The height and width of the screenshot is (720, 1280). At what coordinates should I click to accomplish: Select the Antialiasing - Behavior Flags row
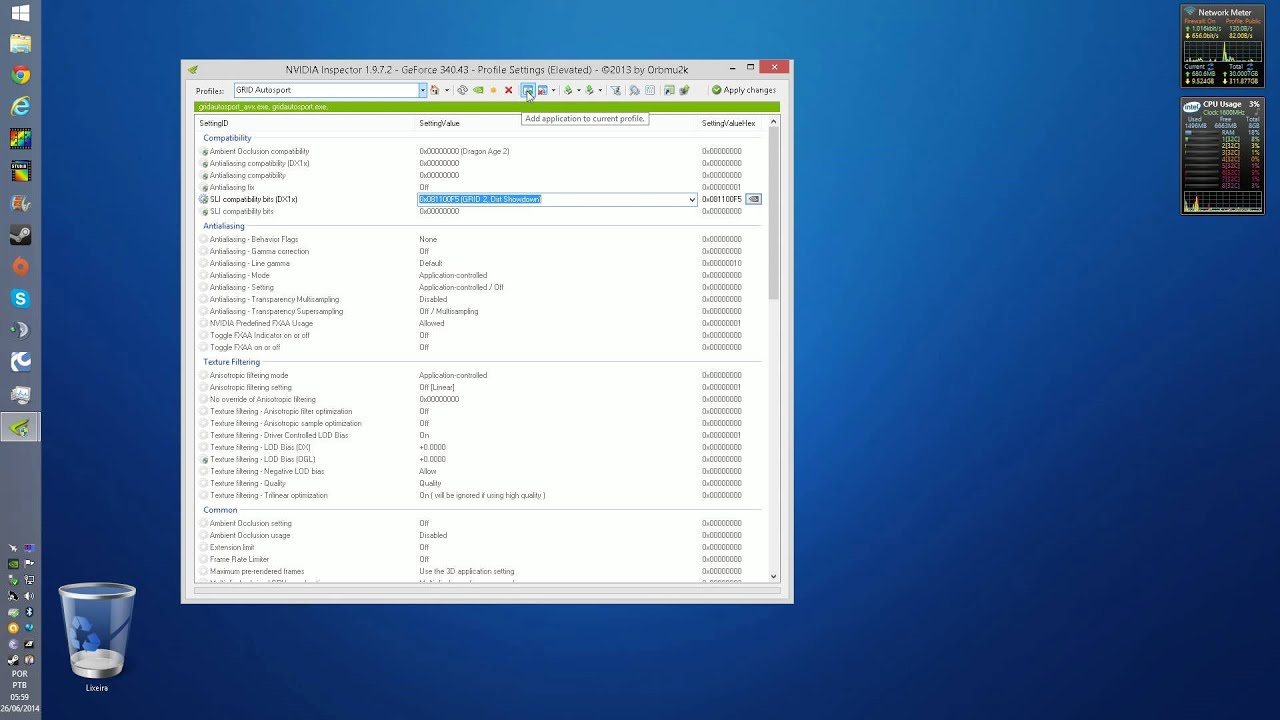tap(481, 239)
